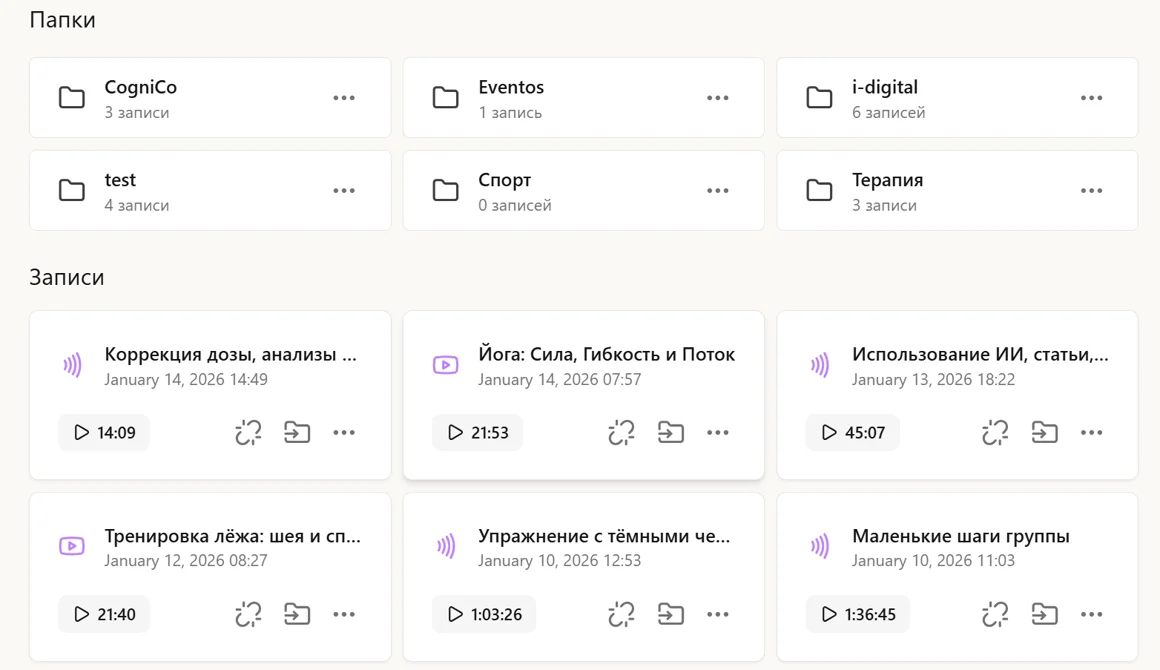The width and height of the screenshot is (1160, 670).
Task: Click the audio wave icon of Маленькие шаги группы
Action: 820,546
